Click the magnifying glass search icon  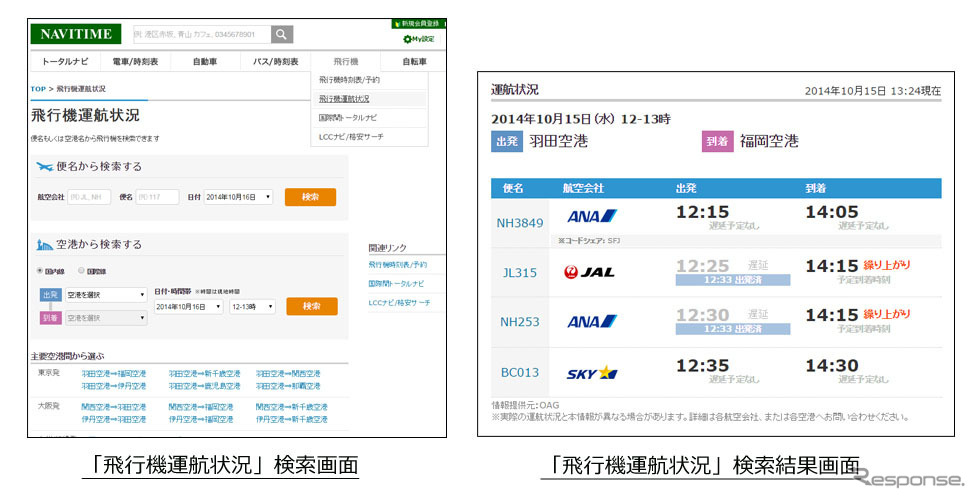pos(282,35)
